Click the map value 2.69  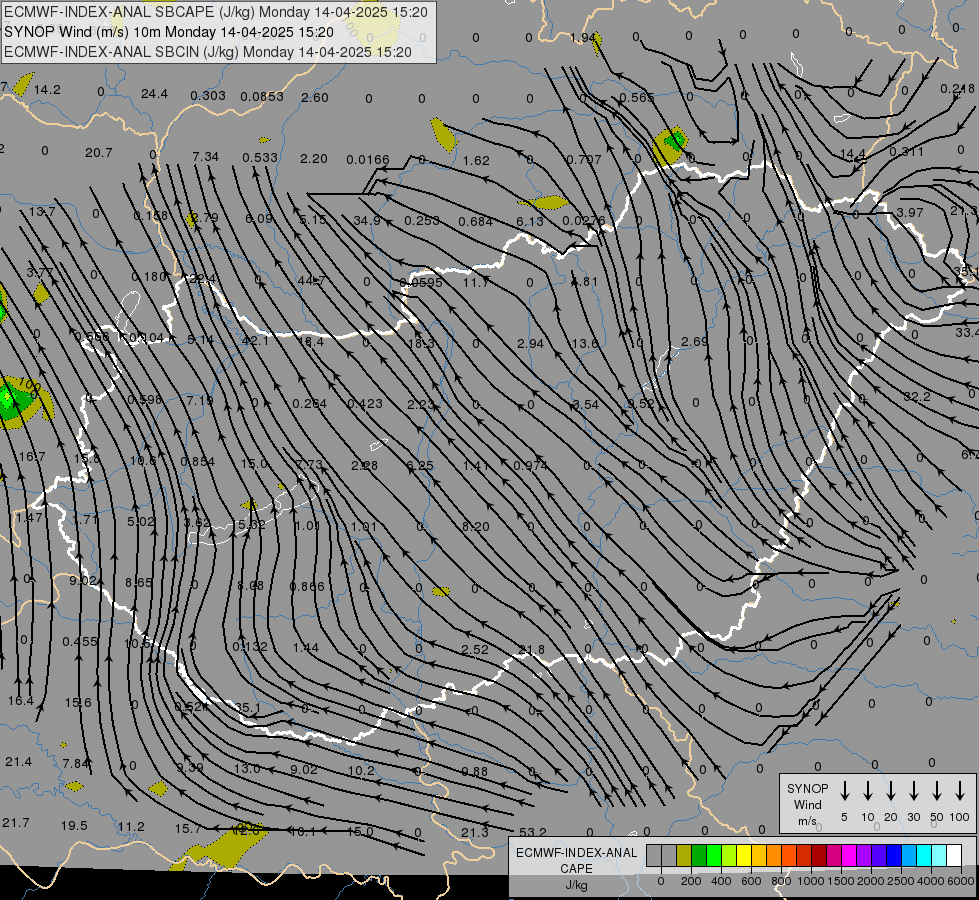pyautogui.click(x=695, y=341)
